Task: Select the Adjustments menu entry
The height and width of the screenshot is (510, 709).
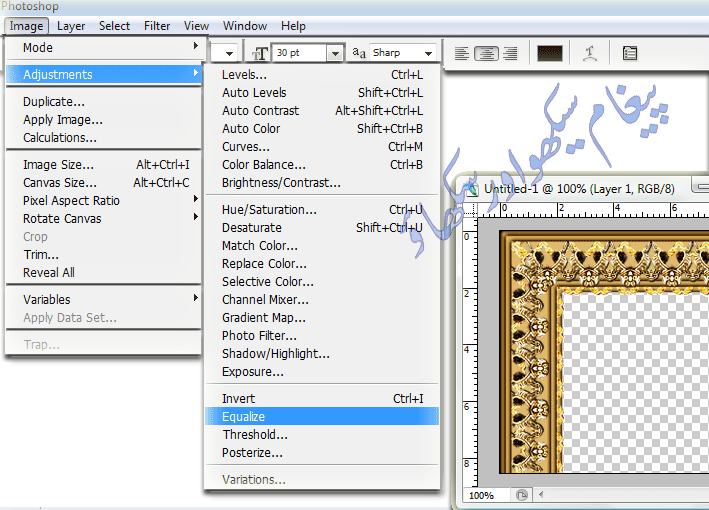Action: pyautogui.click(x=103, y=75)
